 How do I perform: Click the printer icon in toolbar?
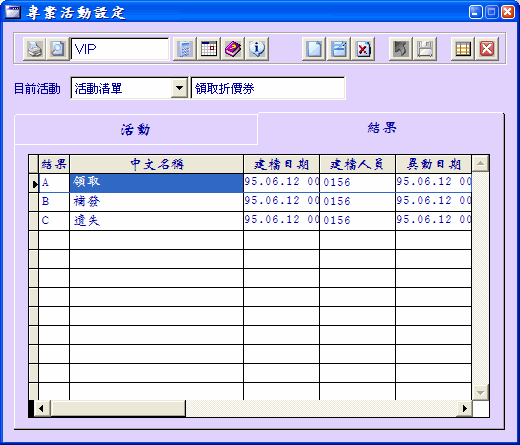point(34,49)
